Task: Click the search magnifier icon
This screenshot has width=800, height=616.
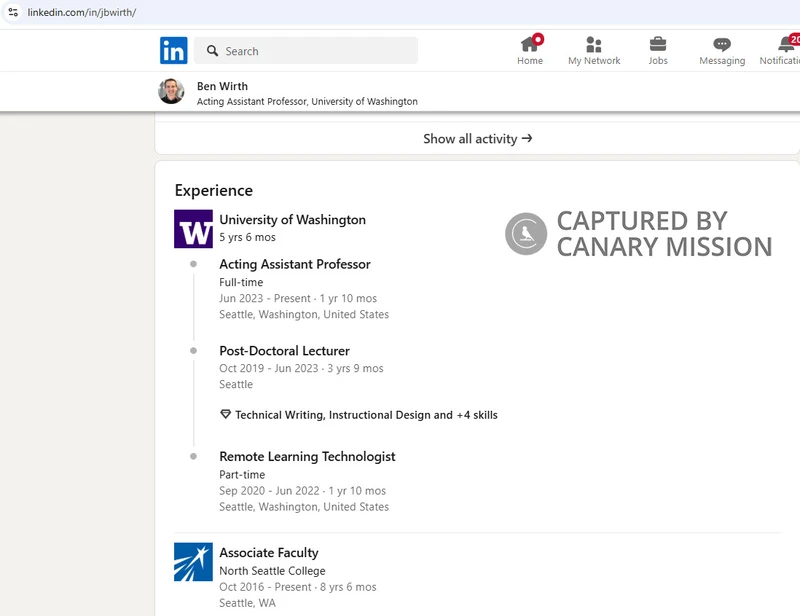Action: pos(212,51)
